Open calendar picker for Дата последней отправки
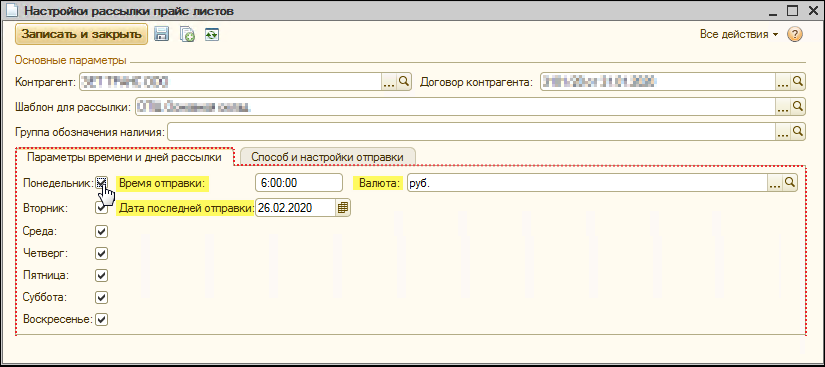Image resolution: width=825 pixels, height=367 pixels. [343, 208]
